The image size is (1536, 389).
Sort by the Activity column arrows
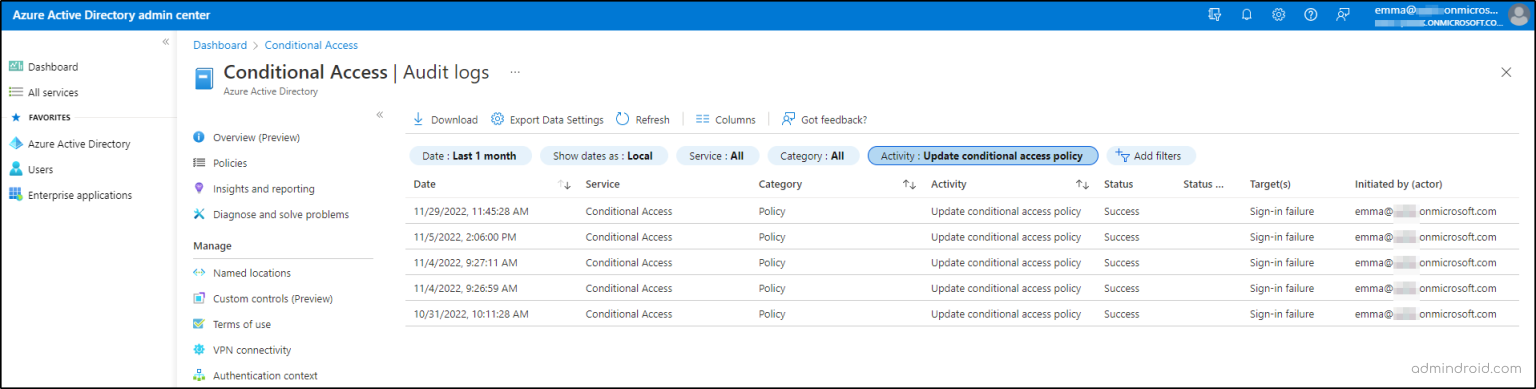pyautogui.click(x=1082, y=185)
